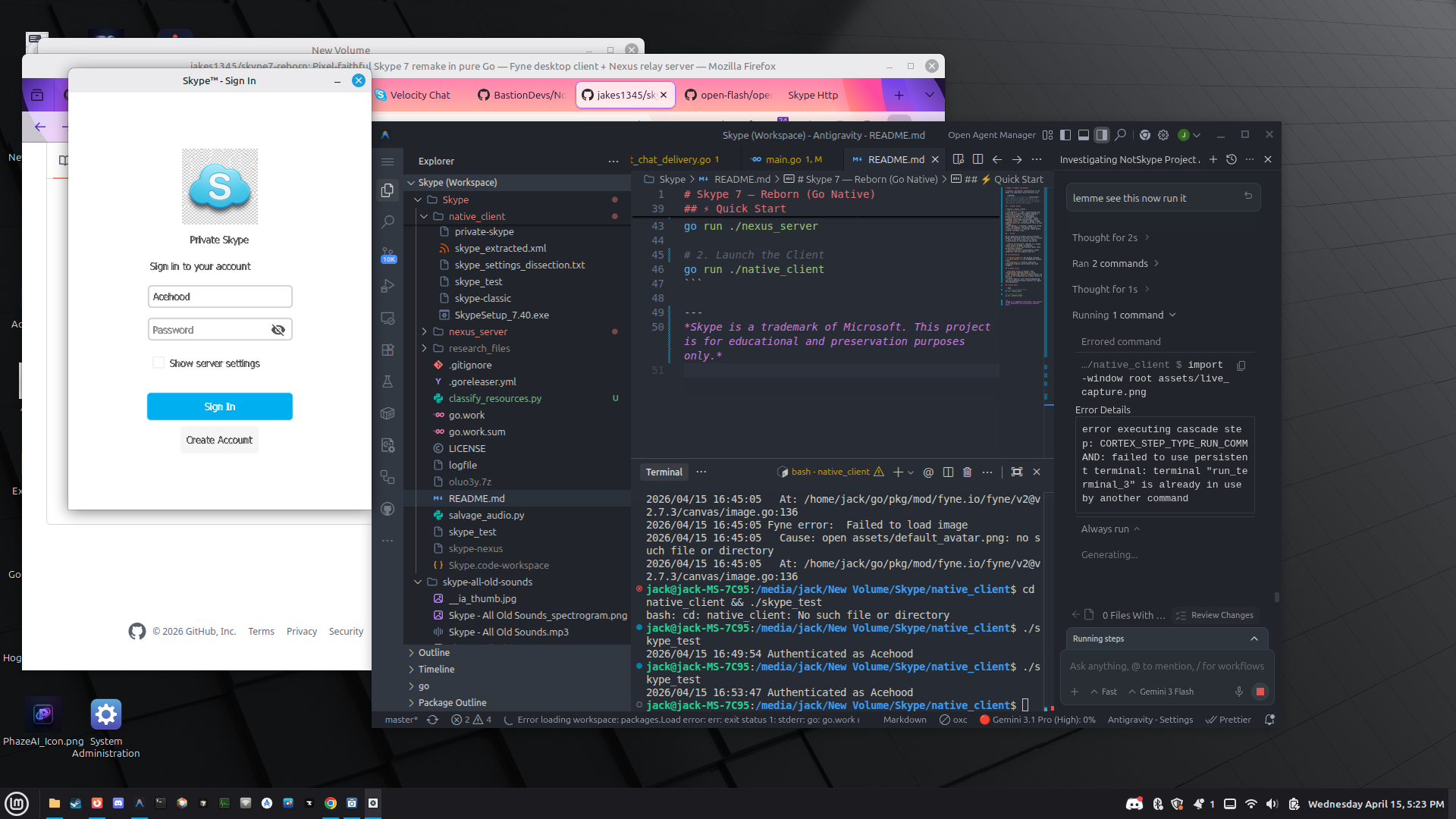
Task: Open Gemini 3 Flash model dropdown
Action: (1161, 692)
